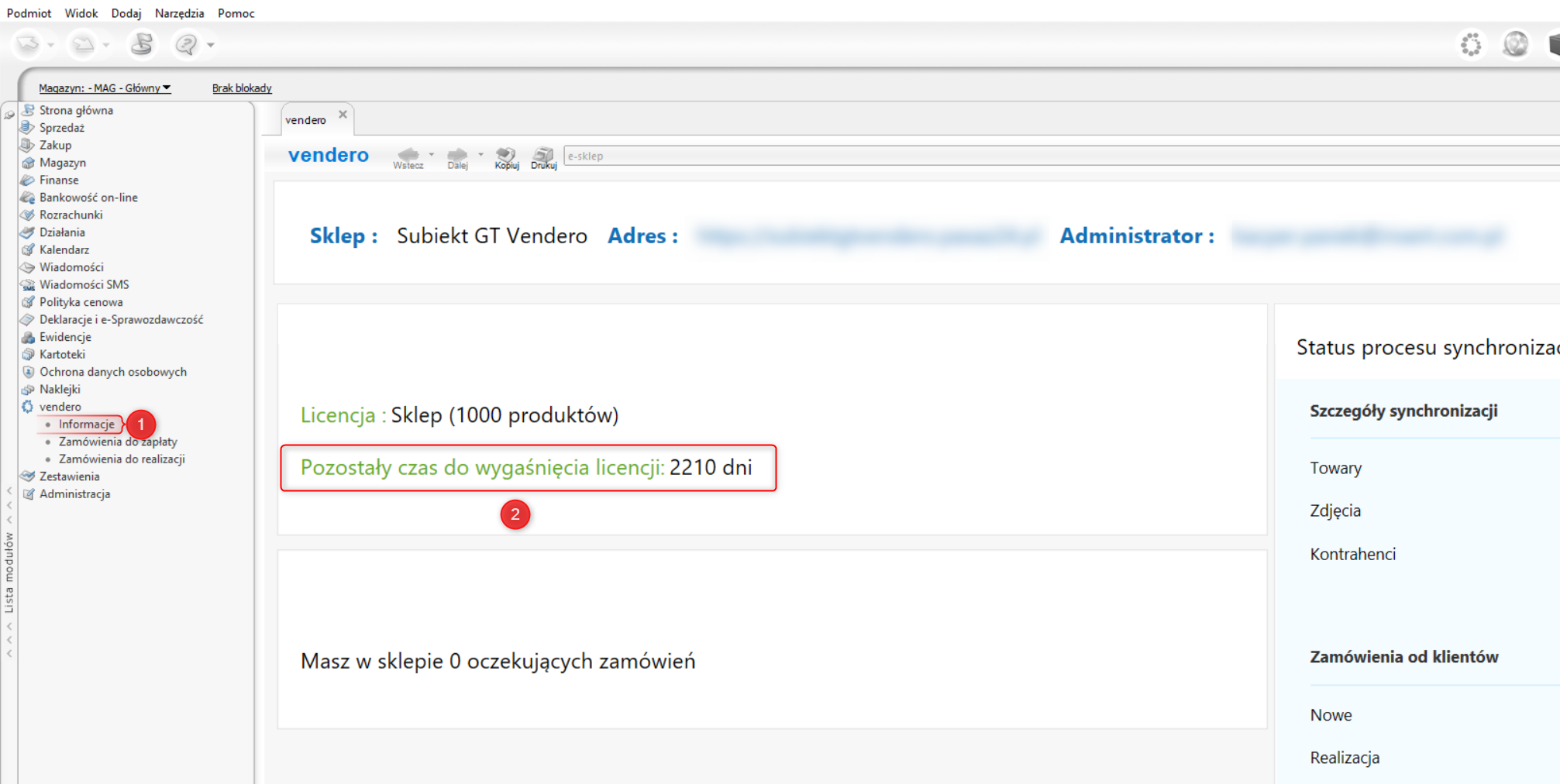This screenshot has height=784, width=1560.
Task: Click the Administracja module icon
Action: (29, 493)
